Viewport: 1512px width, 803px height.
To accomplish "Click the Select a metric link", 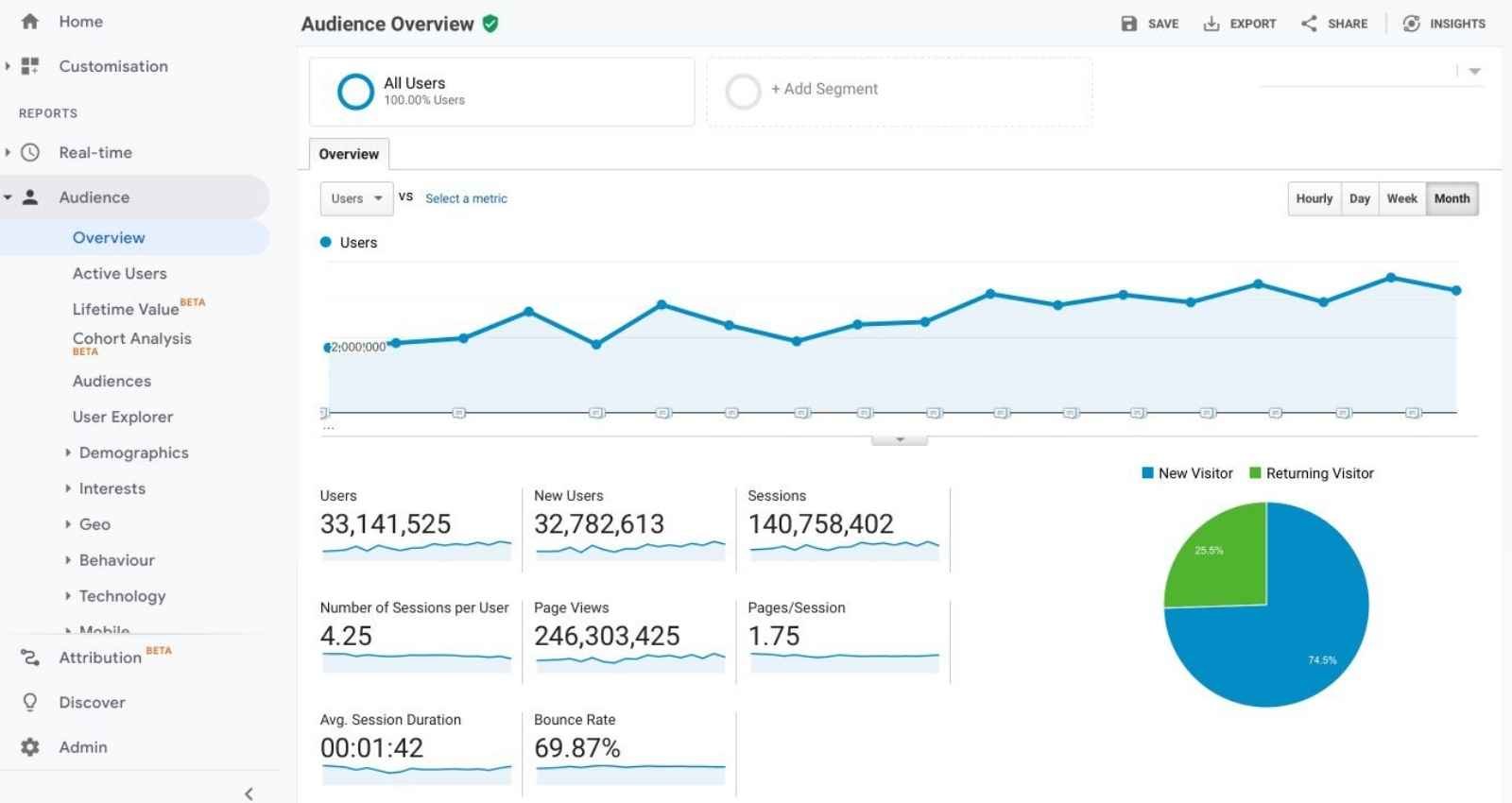I will (466, 198).
